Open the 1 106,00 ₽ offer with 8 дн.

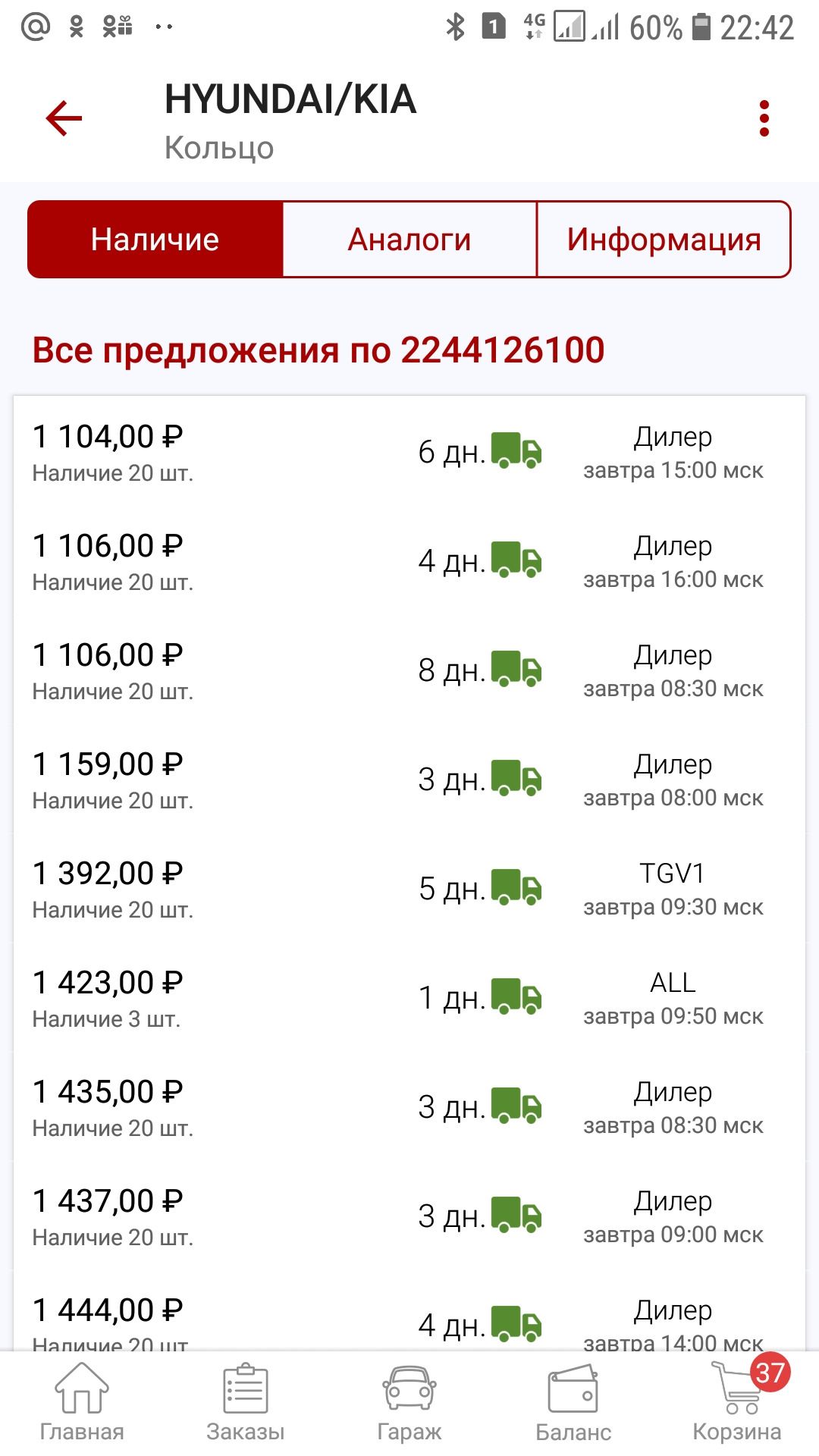pos(409,671)
